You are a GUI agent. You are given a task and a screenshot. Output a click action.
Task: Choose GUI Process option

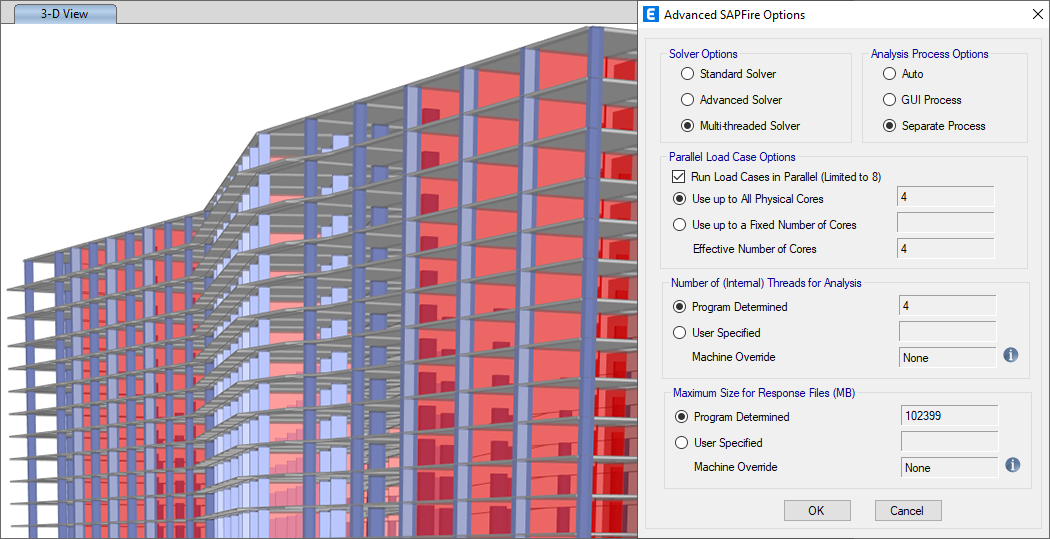pyautogui.click(x=922, y=100)
